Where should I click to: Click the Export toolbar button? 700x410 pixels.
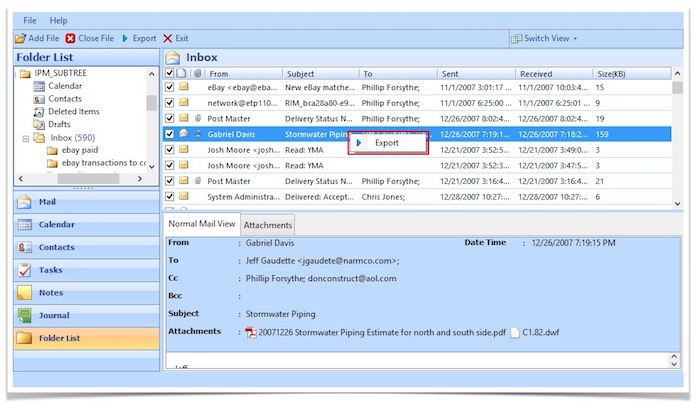[x=139, y=38]
